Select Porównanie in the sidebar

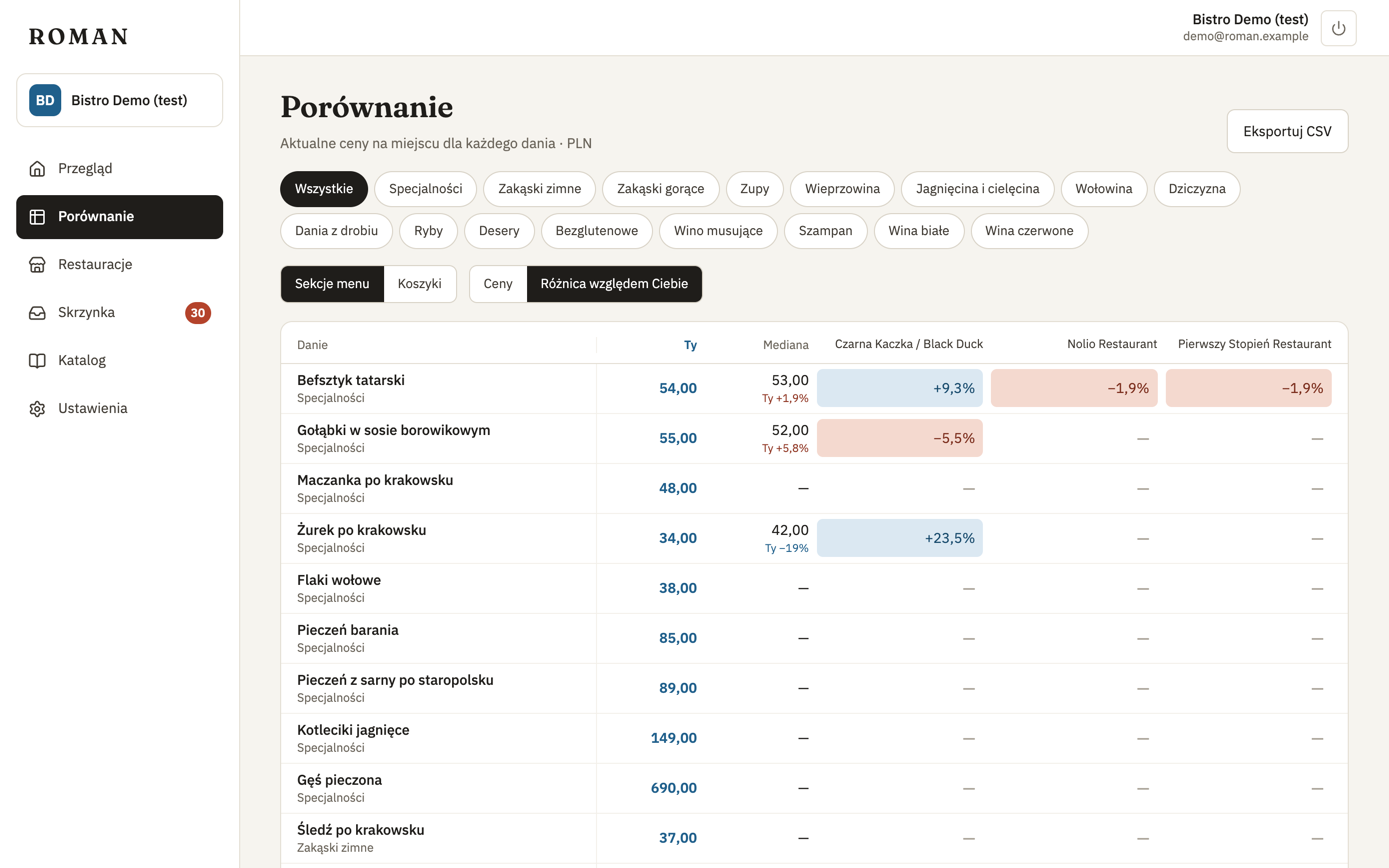119,217
